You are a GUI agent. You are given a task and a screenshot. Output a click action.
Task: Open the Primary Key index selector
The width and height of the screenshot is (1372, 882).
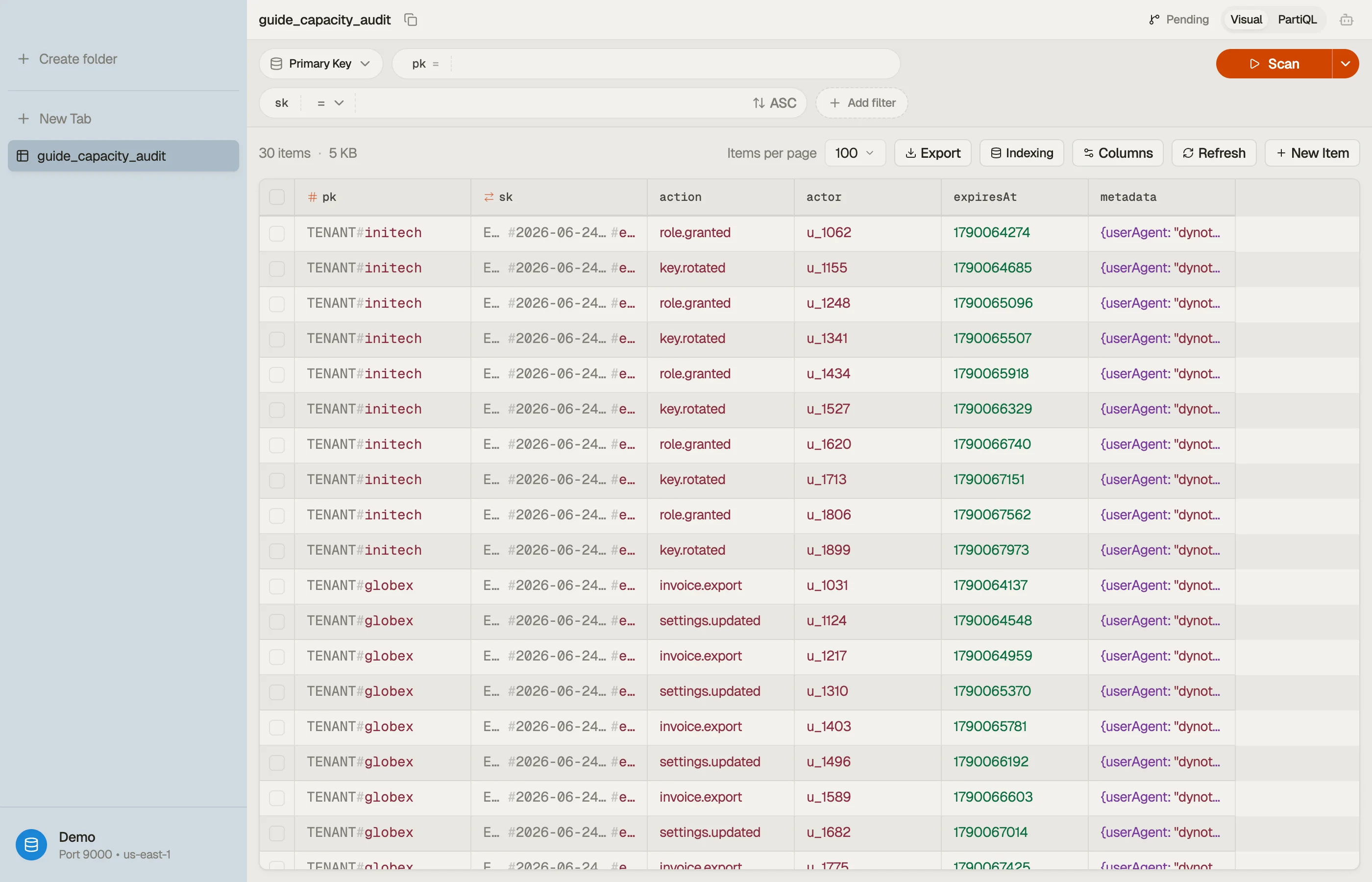[320, 64]
